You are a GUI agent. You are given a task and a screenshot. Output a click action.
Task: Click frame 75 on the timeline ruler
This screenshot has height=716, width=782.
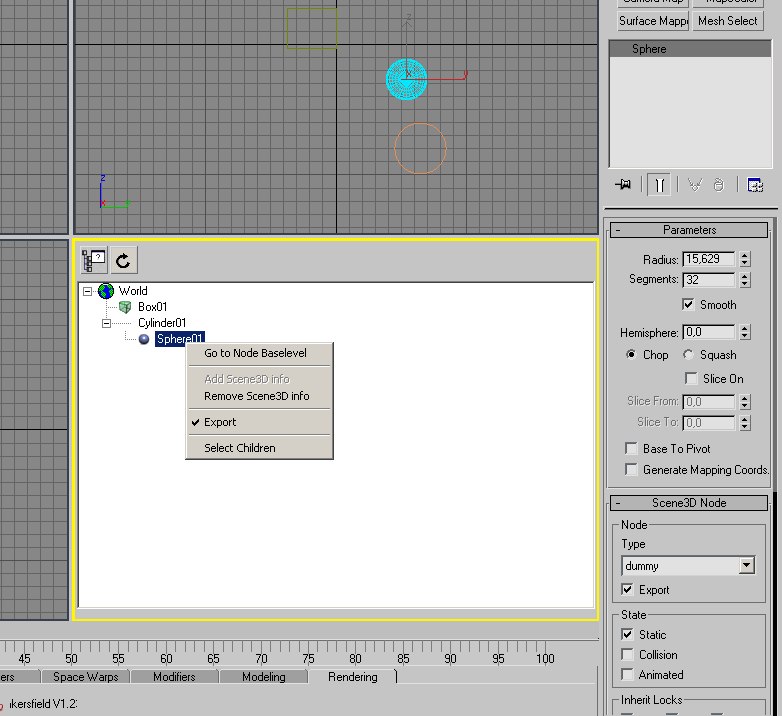tap(308, 659)
